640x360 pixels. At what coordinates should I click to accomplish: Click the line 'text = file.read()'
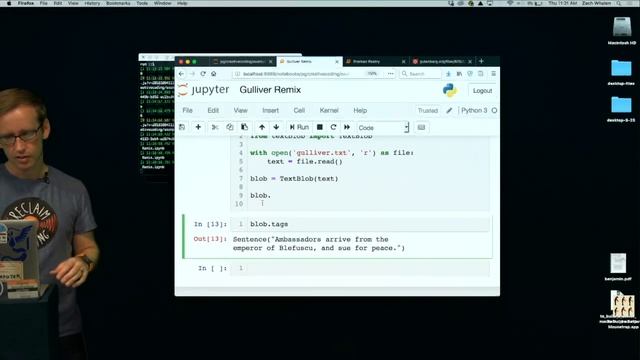coord(305,162)
